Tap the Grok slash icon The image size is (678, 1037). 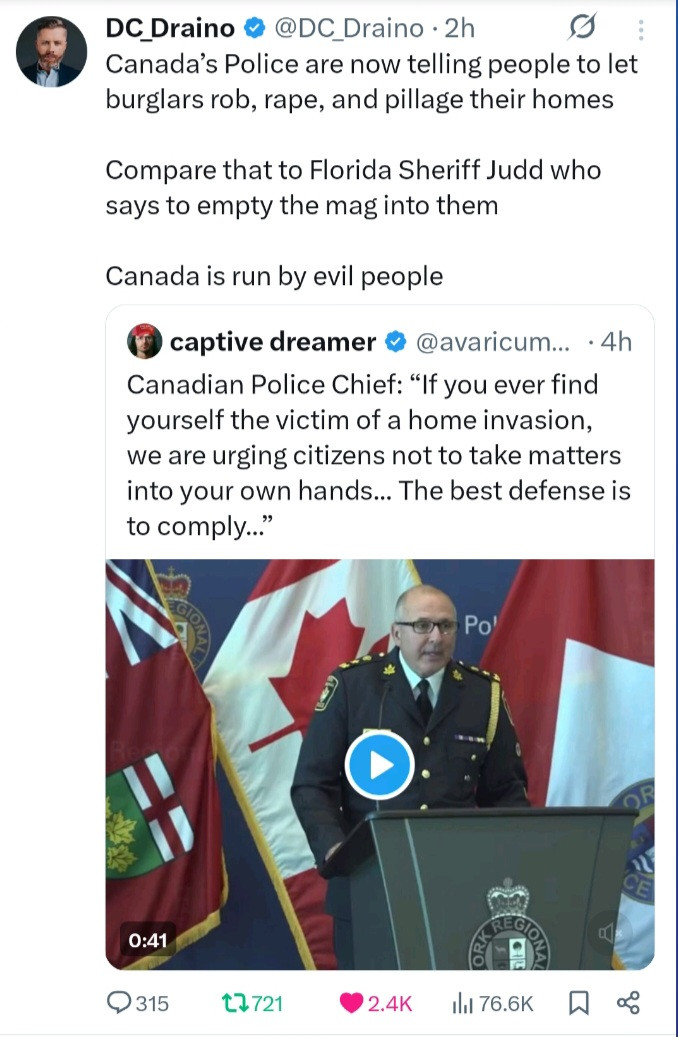click(581, 30)
